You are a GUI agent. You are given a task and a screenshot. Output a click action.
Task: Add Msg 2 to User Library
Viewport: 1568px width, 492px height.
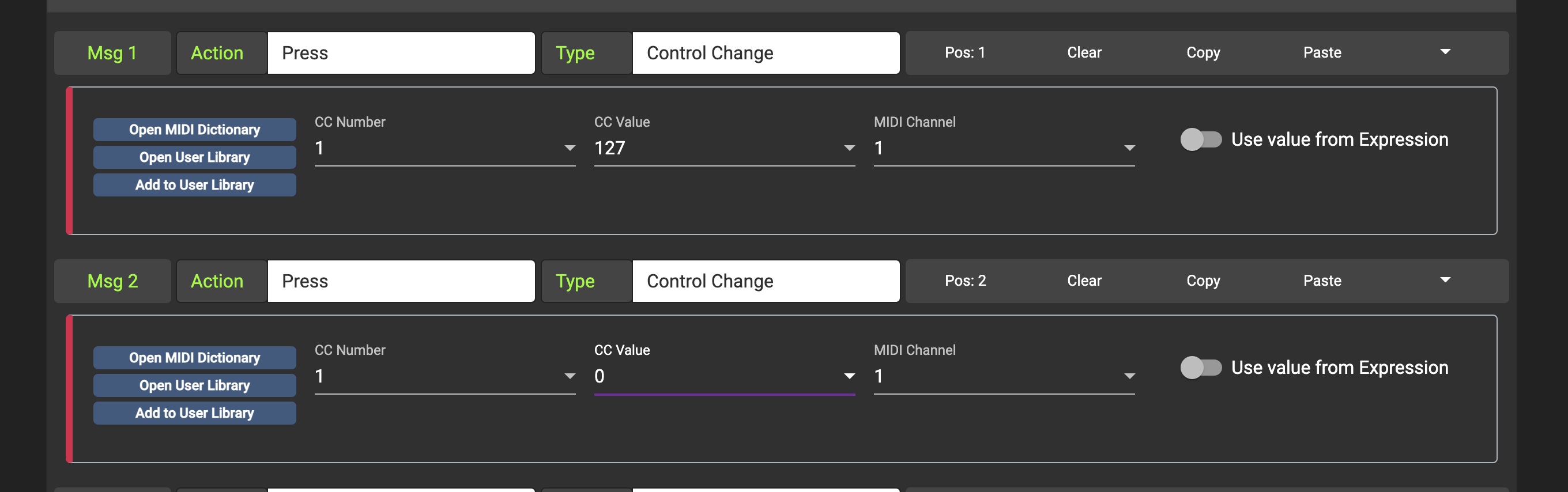coord(194,413)
